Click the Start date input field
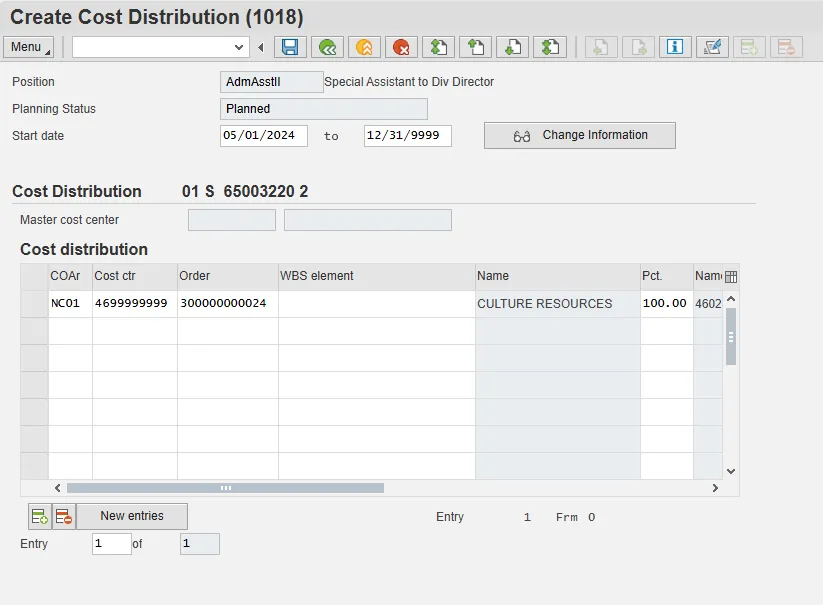 coord(263,135)
